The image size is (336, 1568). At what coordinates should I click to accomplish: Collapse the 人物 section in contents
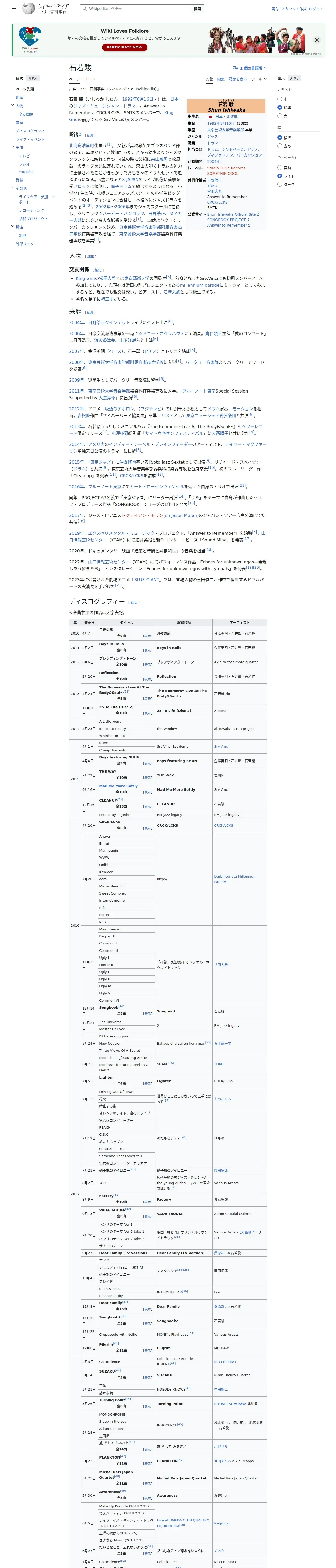point(12,105)
